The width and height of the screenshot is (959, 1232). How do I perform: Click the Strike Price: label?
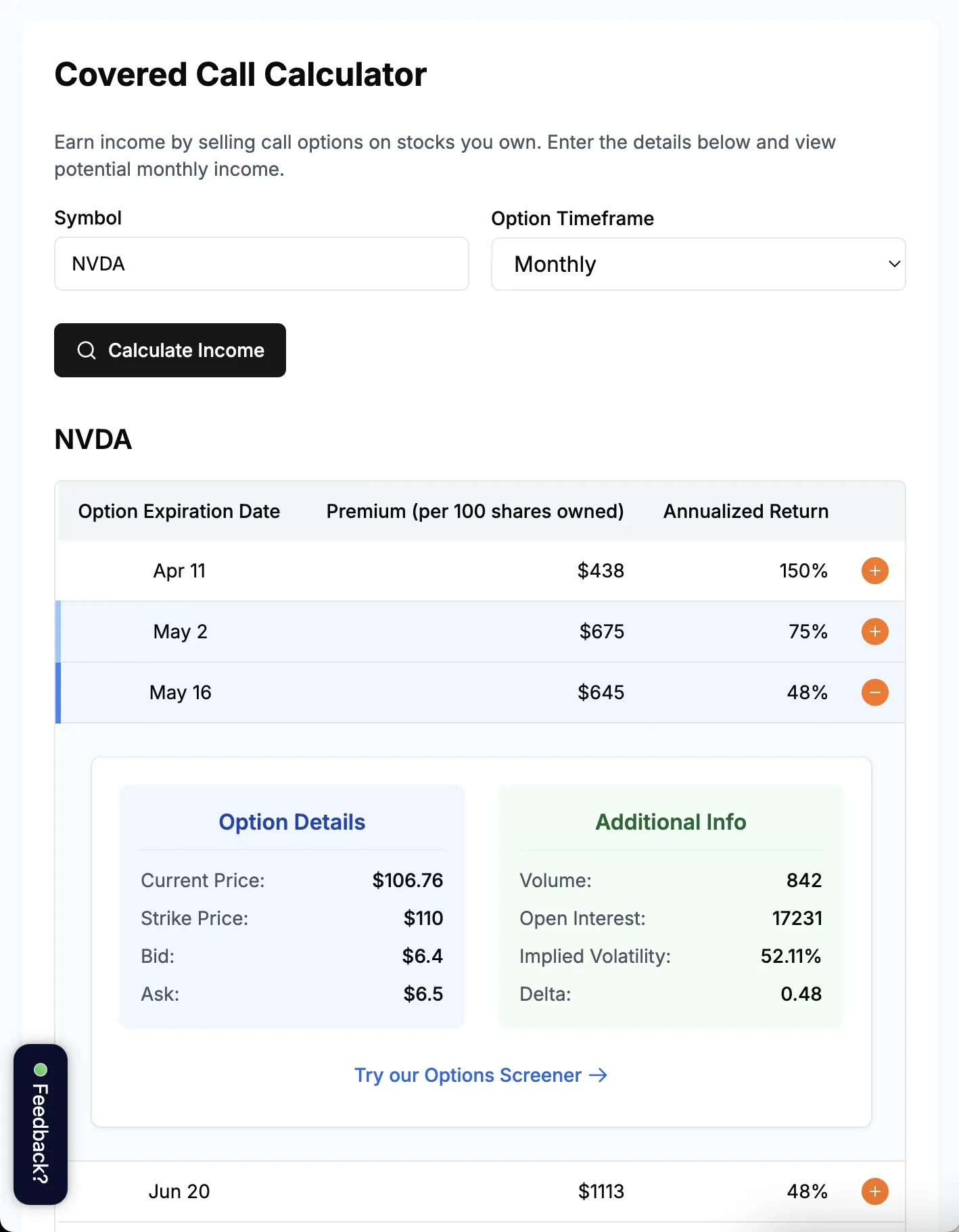(x=195, y=918)
